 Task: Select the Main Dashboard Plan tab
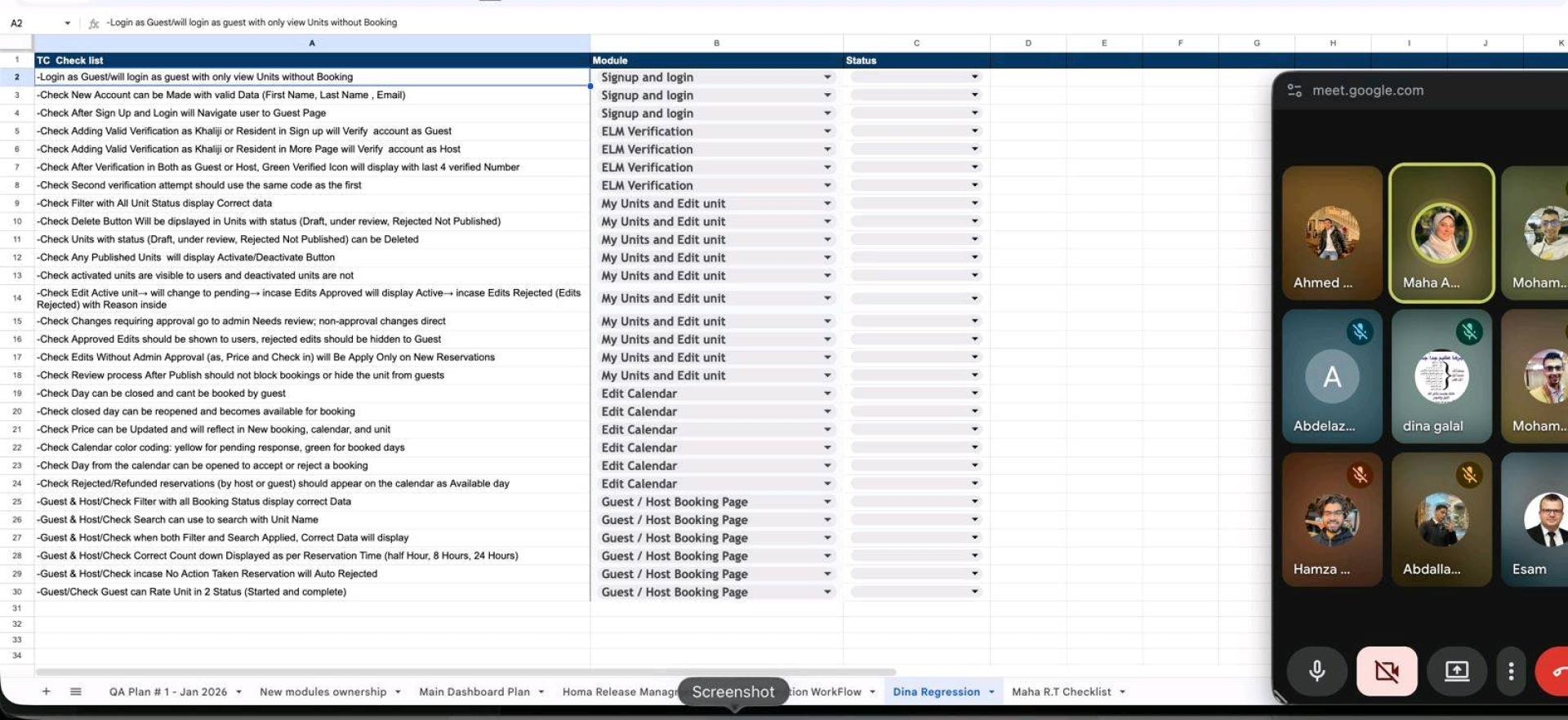click(474, 691)
